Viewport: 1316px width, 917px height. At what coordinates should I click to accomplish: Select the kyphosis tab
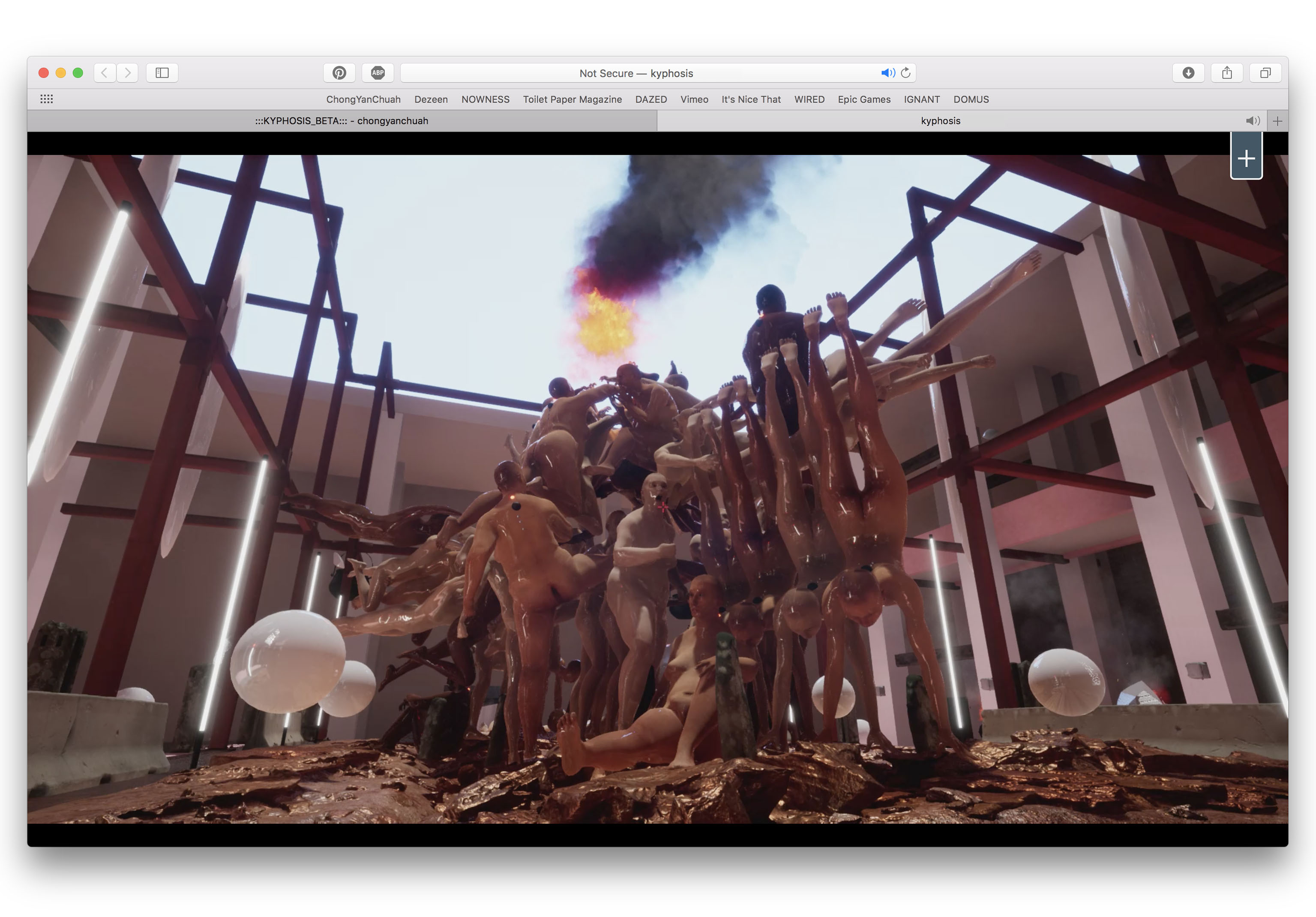pyautogui.click(x=940, y=121)
